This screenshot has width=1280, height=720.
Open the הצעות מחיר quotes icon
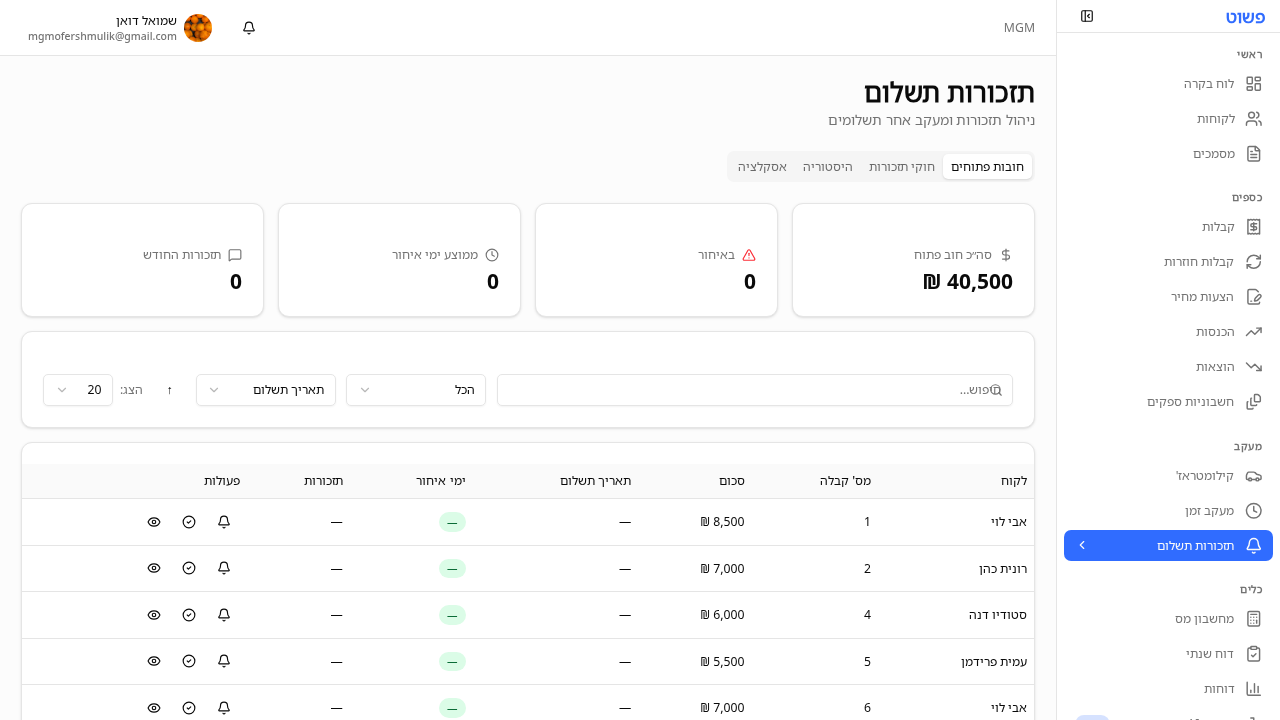pyautogui.click(x=1254, y=296)
